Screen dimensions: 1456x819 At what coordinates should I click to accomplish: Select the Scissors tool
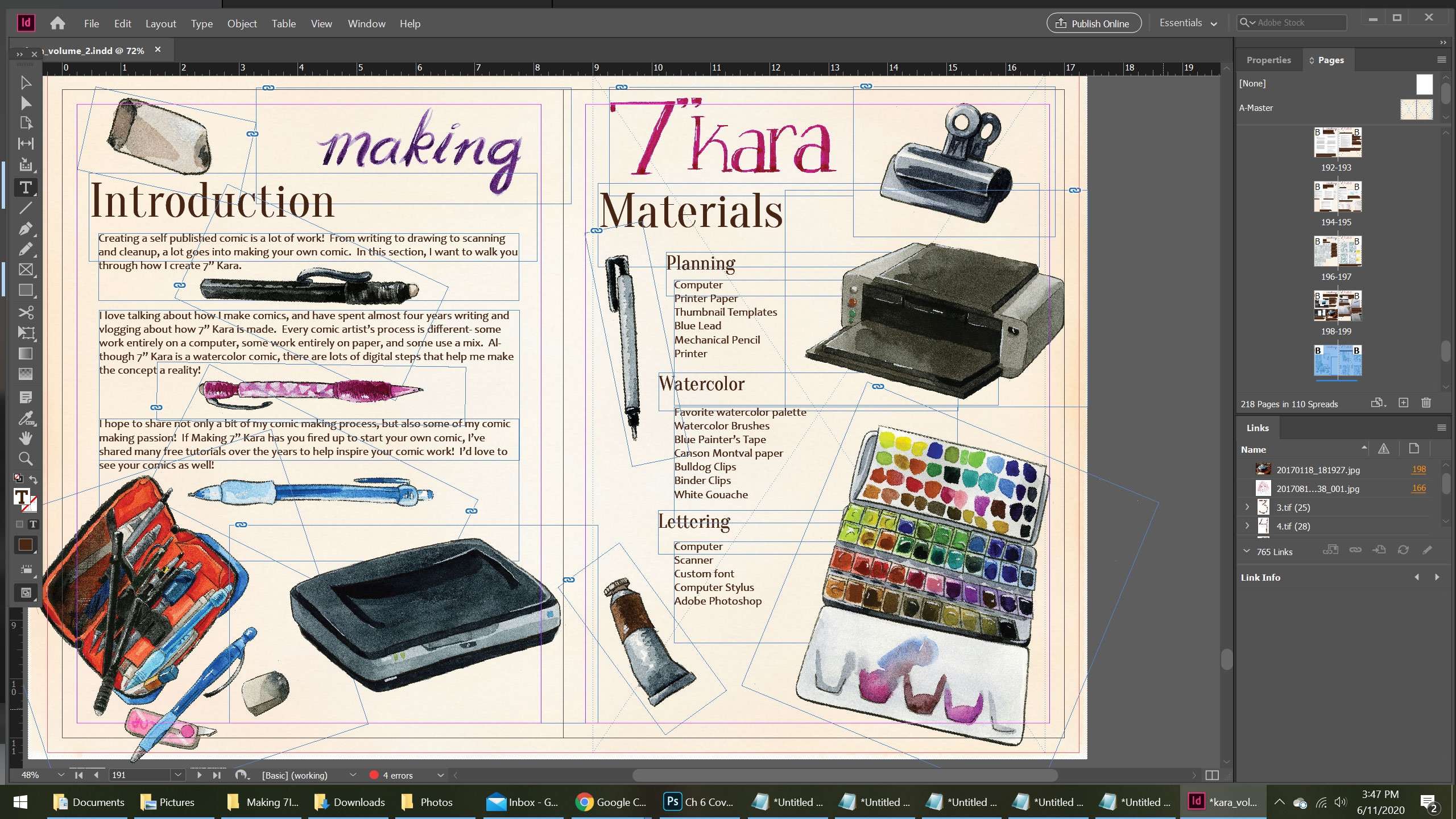[26, 312]
